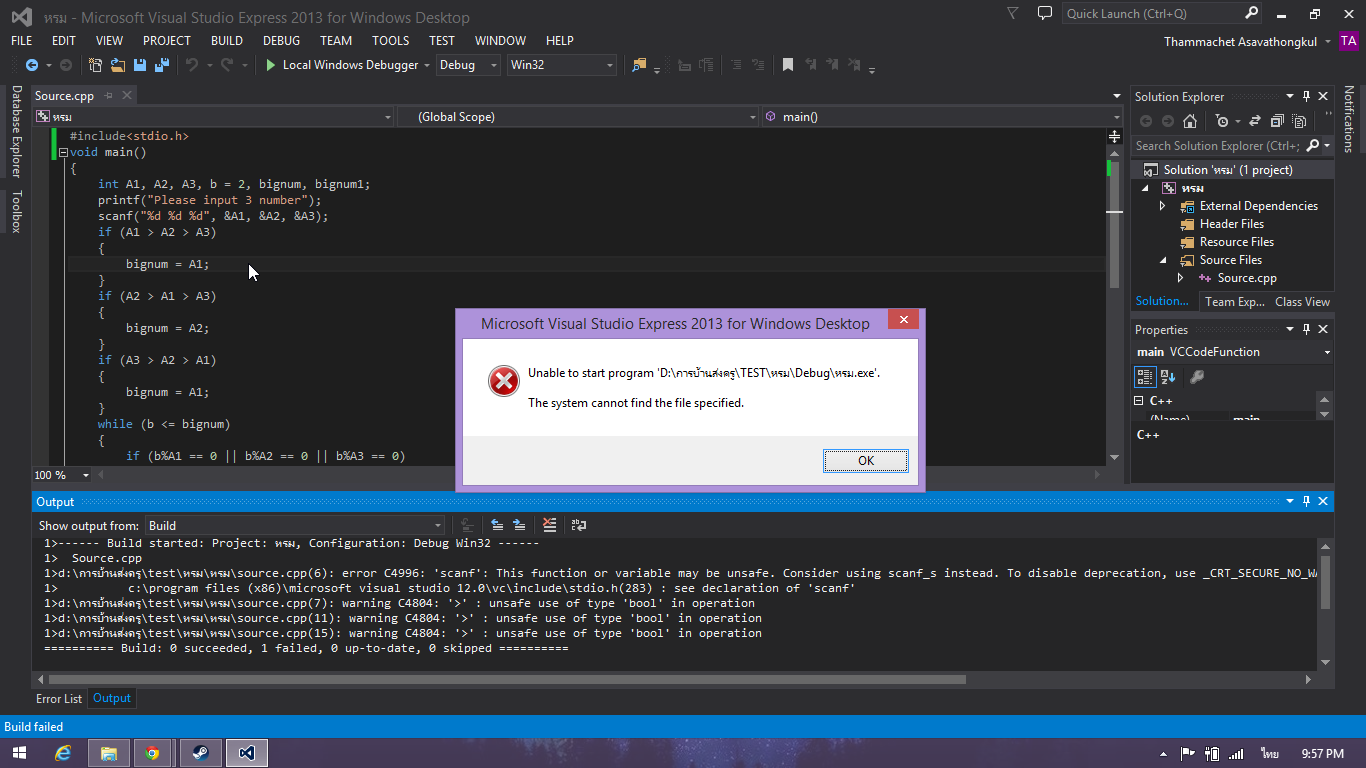1366x768 pixels.
Task: Open the Notifications side tab
Action: pos(1348,119)
